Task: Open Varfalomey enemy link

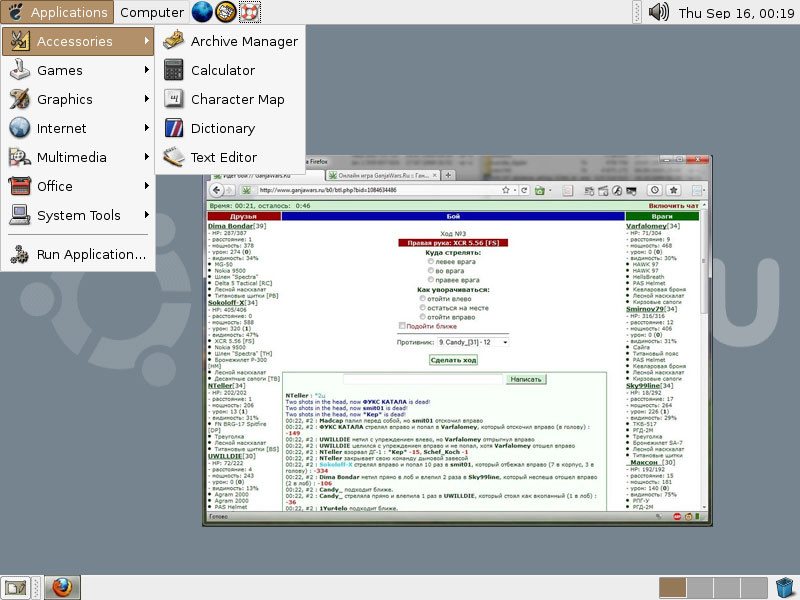Action: [646, 226]
